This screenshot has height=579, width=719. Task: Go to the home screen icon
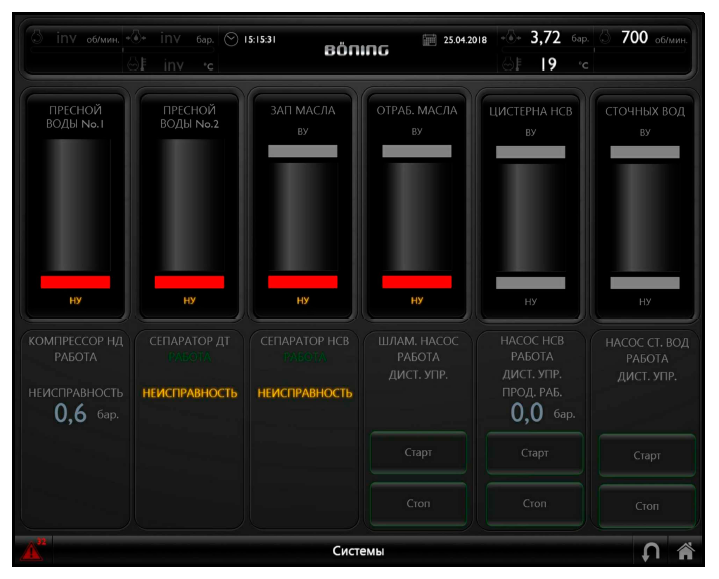(685, 550)
